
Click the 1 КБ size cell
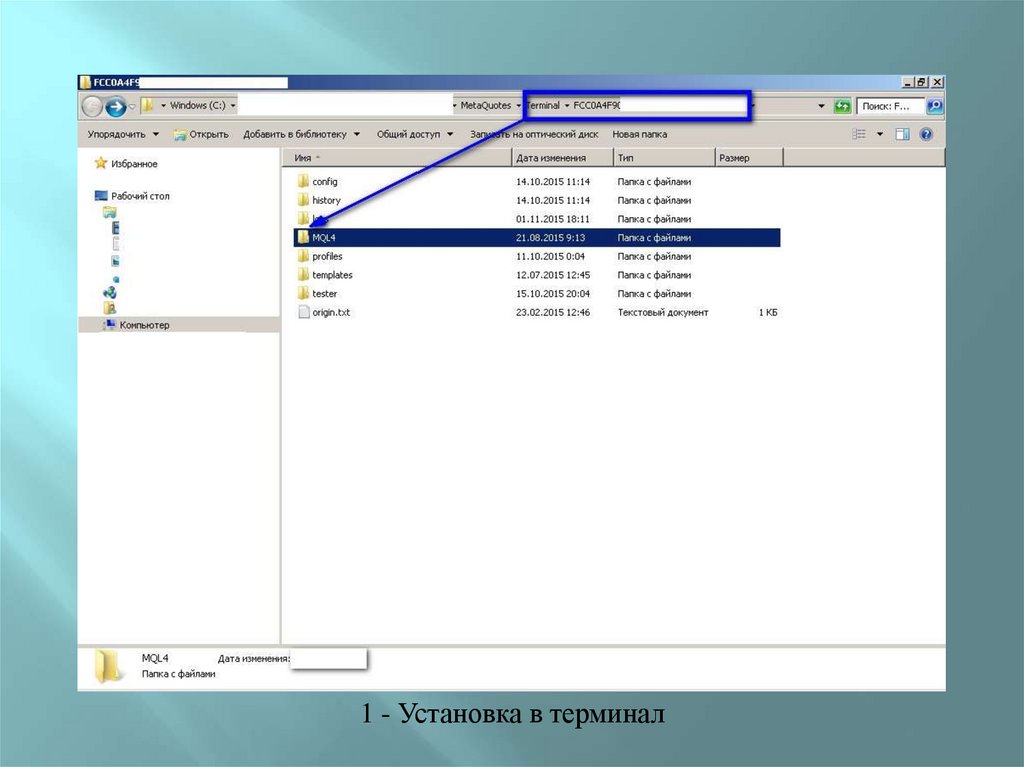[x=768, y=312]
